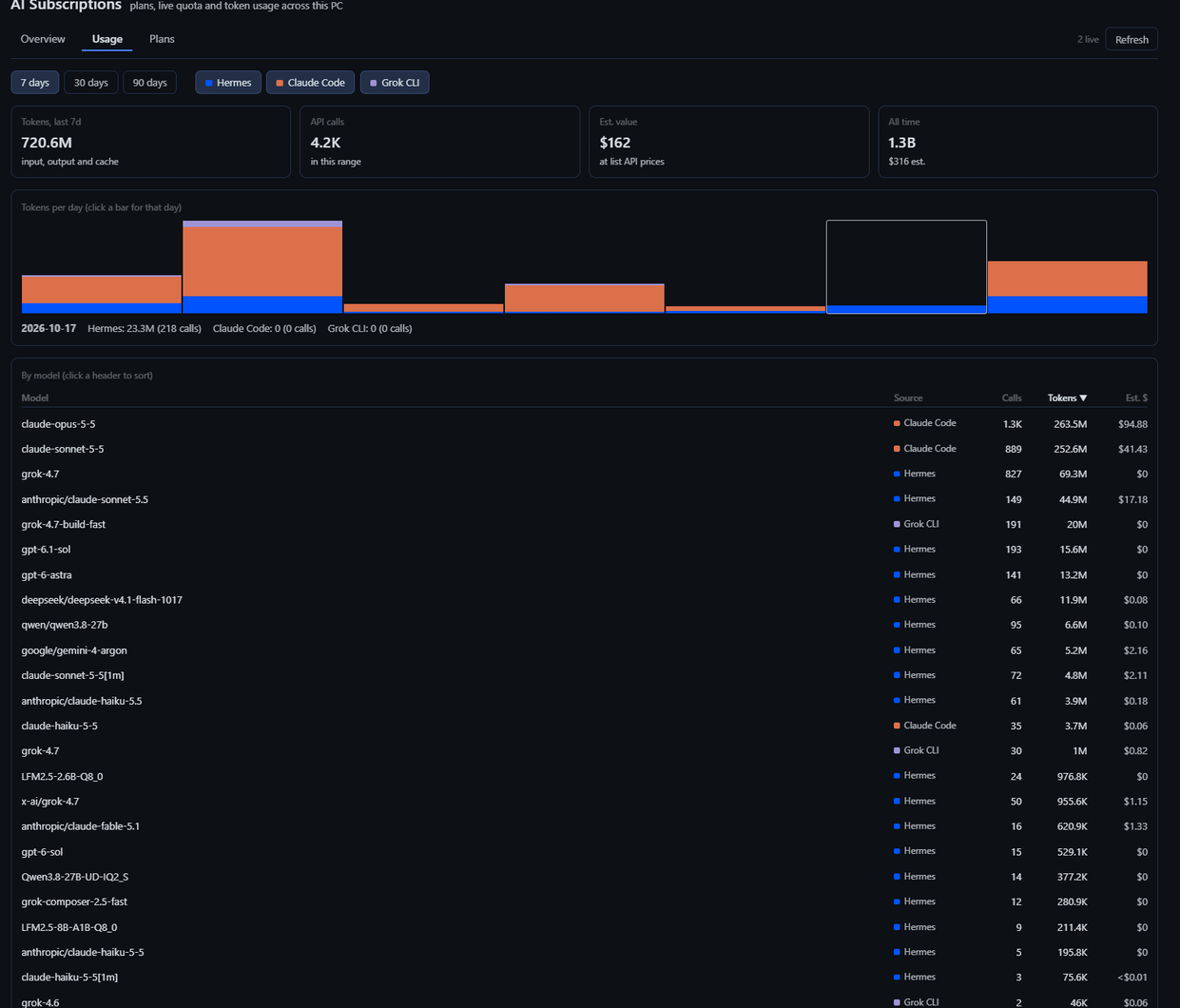Click the $17.18 estimate value
1180x1008 pixels.
tap(1132, 499)
